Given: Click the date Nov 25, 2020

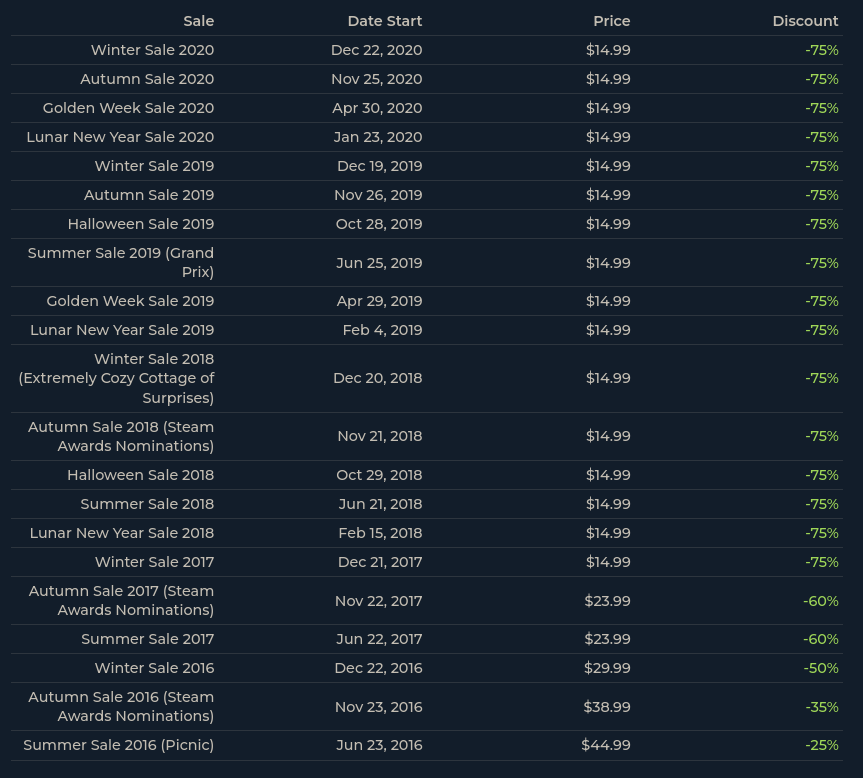Looking at the screenshot, I should tap(376, 79).
